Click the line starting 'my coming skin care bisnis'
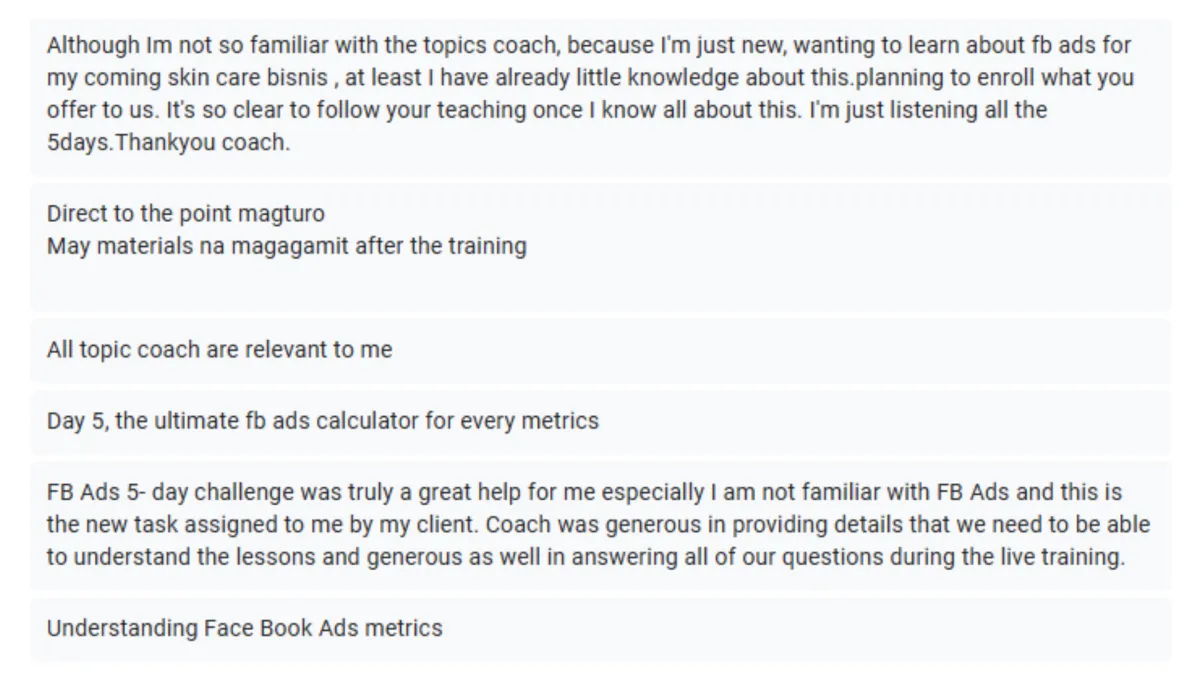This screenshot has width=1200, height=675. (590, 77)
